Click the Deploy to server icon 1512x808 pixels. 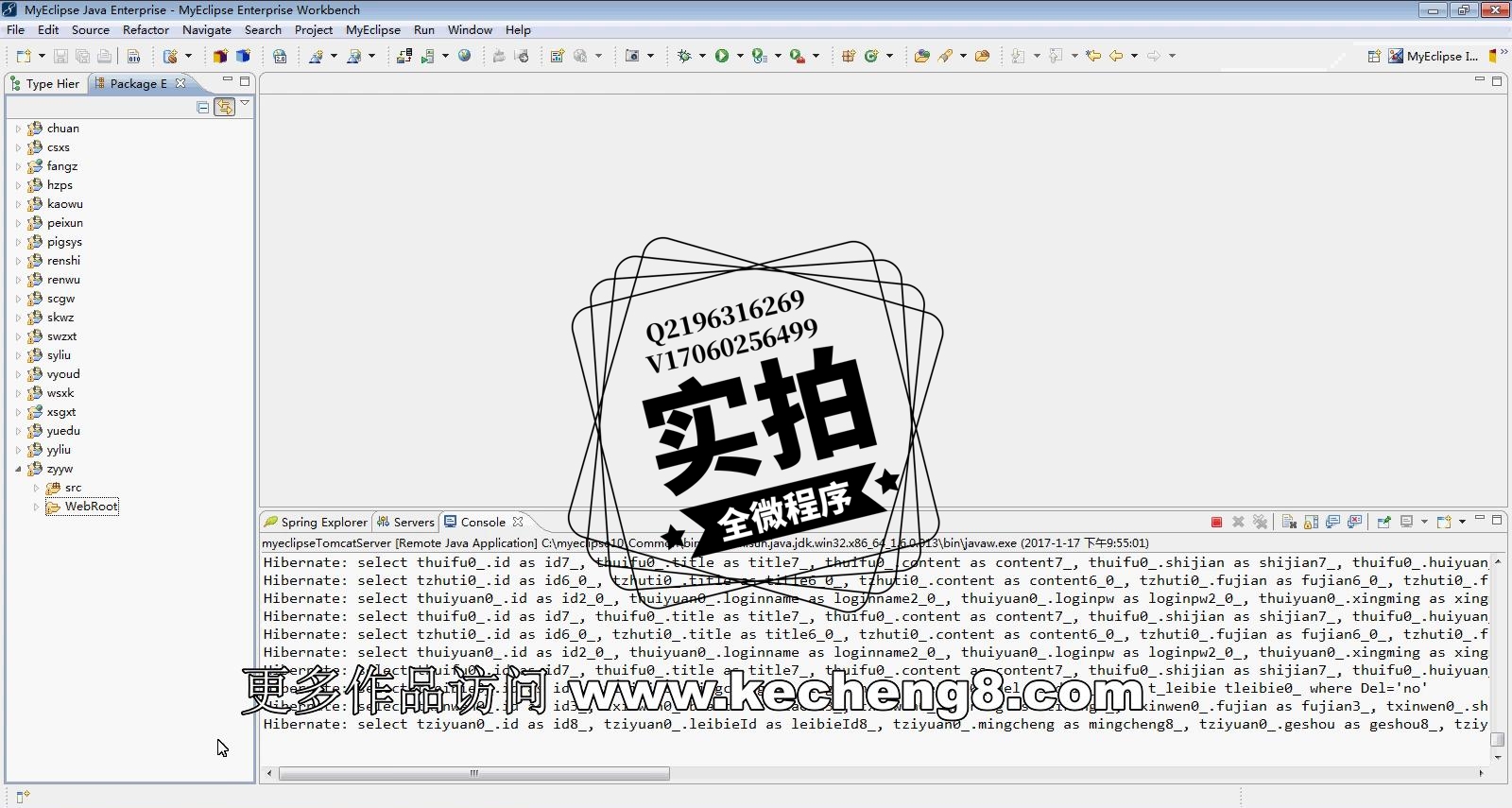pyautogui.click(x=404, y=56)
